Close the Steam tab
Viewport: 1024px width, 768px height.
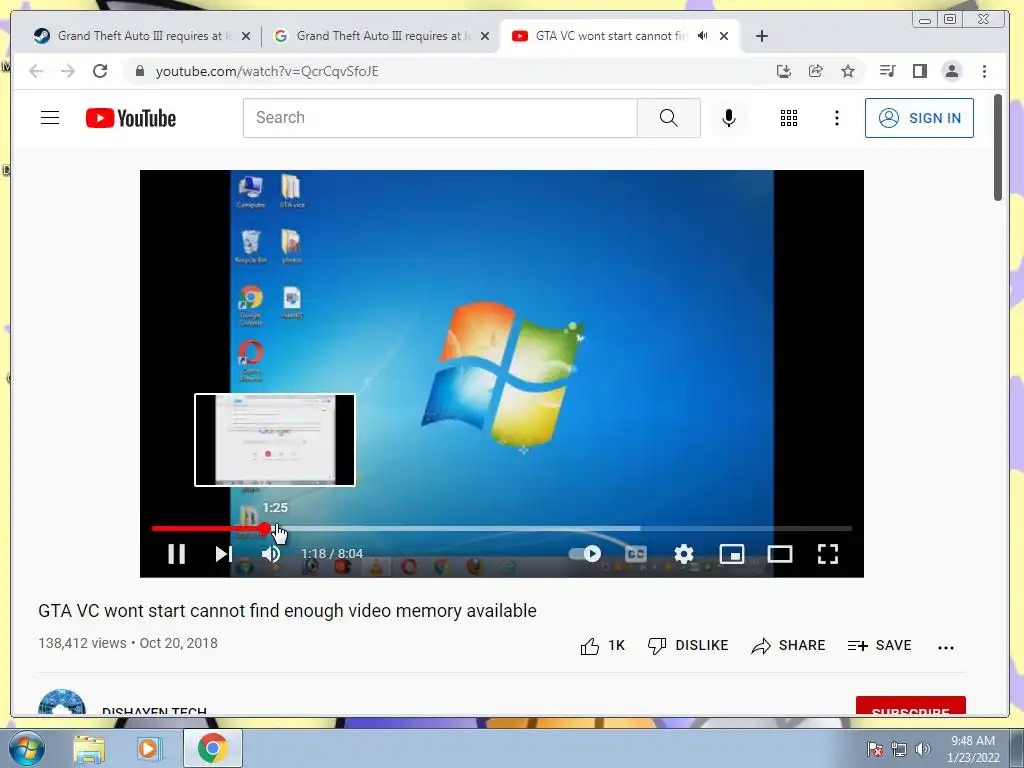pyautogui.click(x=246, y=36)
